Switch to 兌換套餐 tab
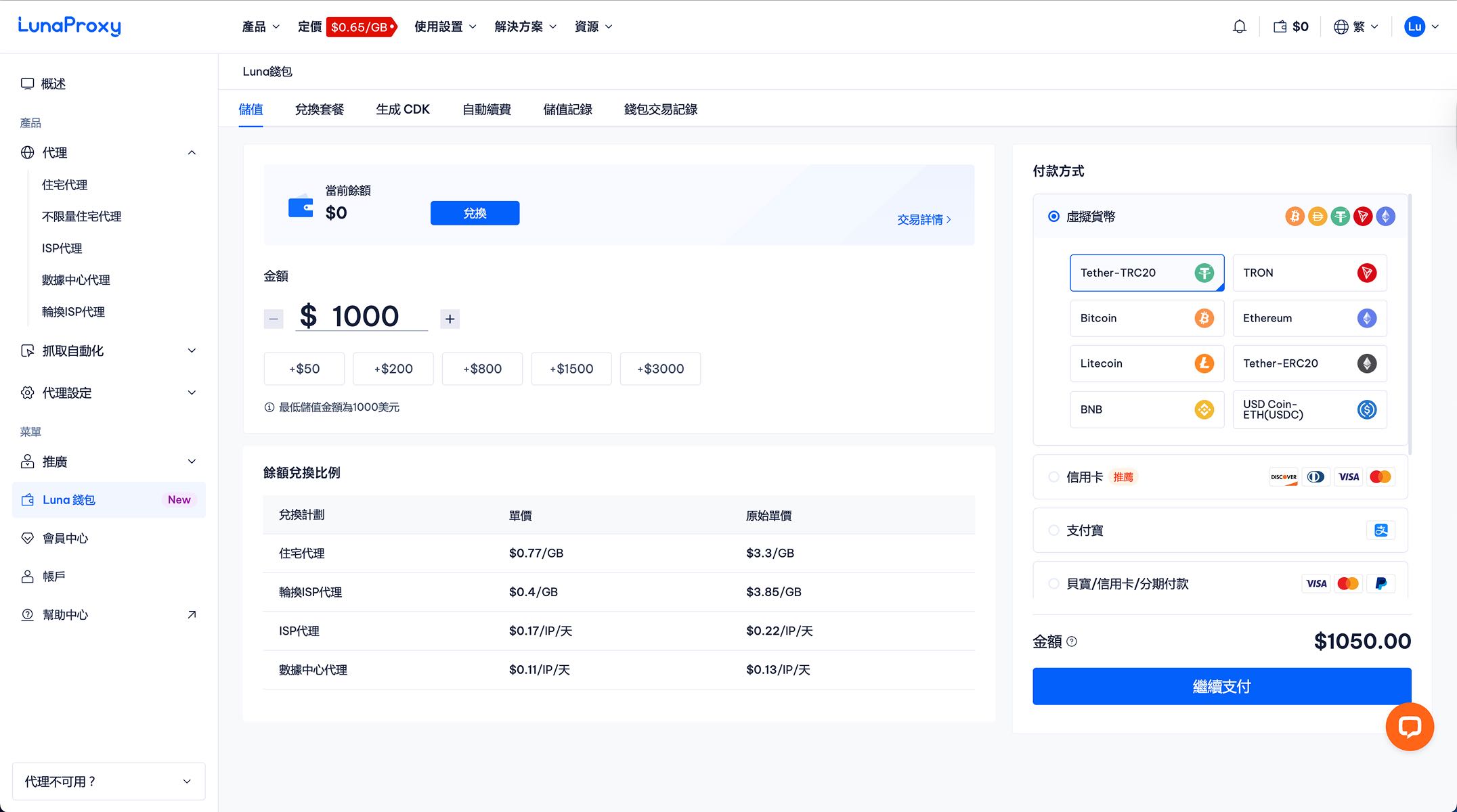The image size is (1457, 812). click(320, 109)
